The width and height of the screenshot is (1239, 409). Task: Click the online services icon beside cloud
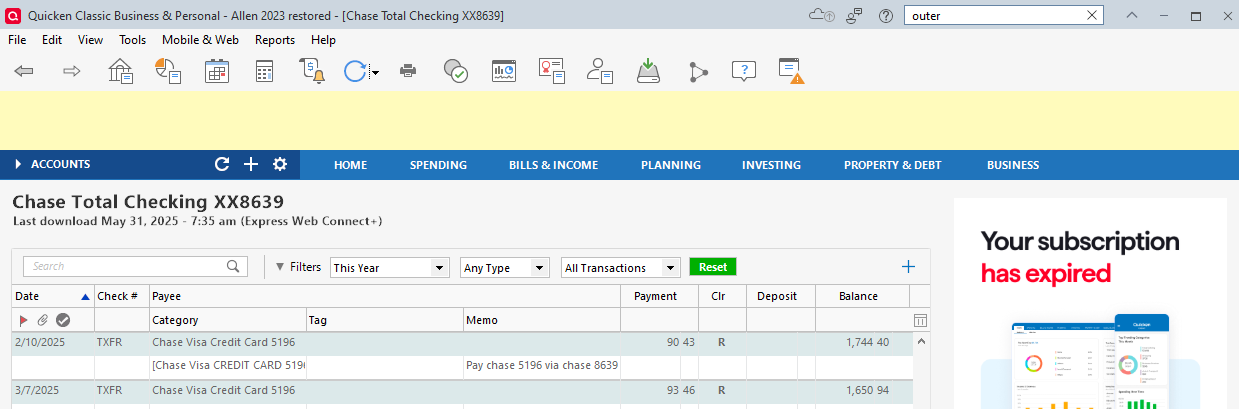click(x=854, y=15)
